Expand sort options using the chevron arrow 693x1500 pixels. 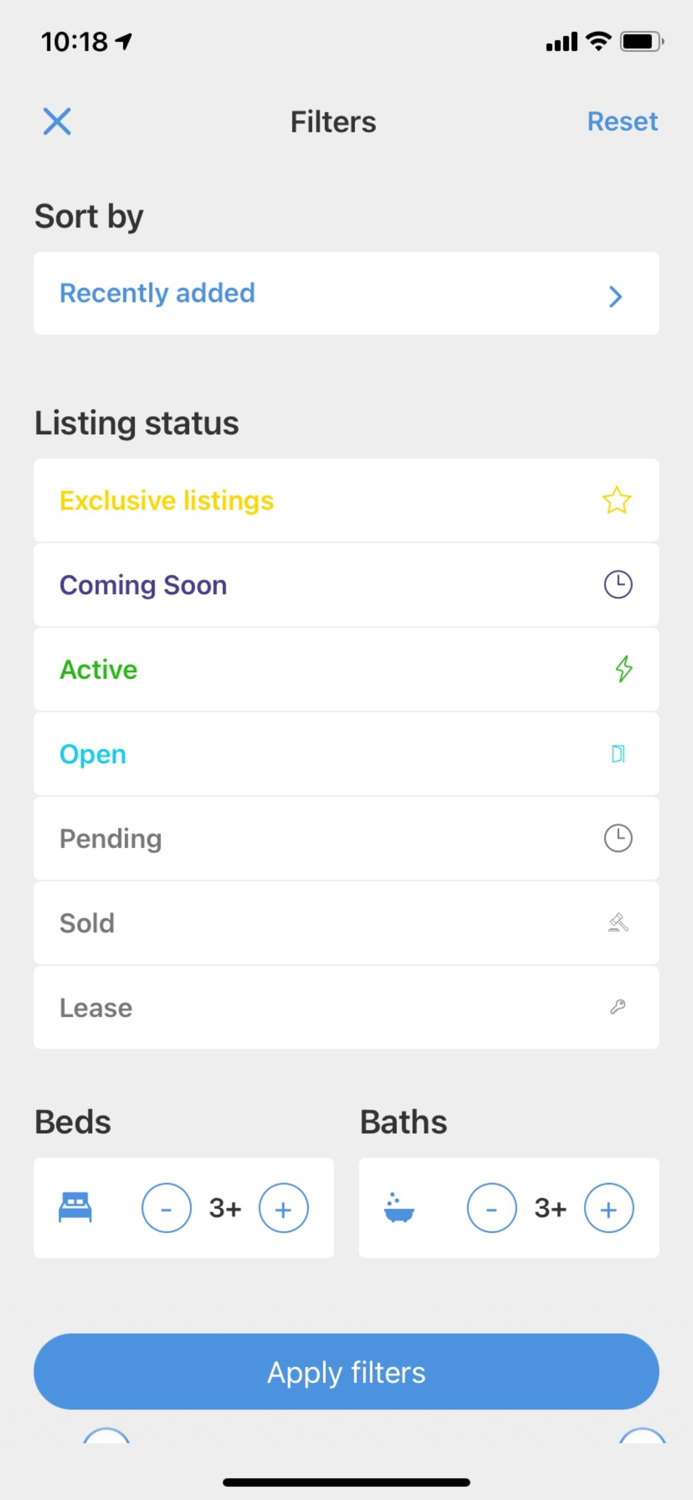click(615, 296)
